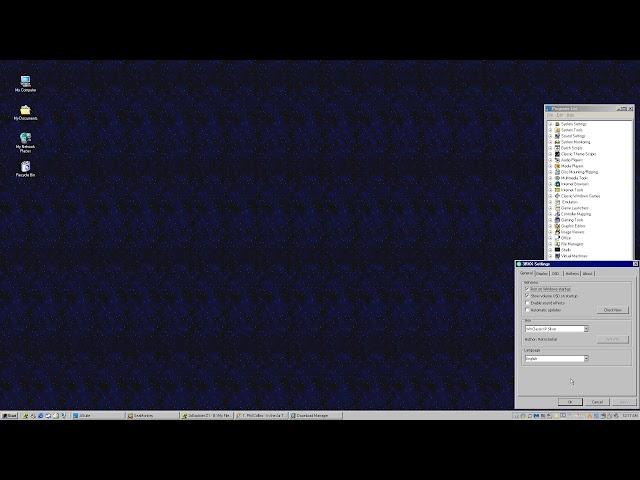The image size is (640, 480).
Task: Open My Computer desktop icon
Action: (x=25, y=81)
